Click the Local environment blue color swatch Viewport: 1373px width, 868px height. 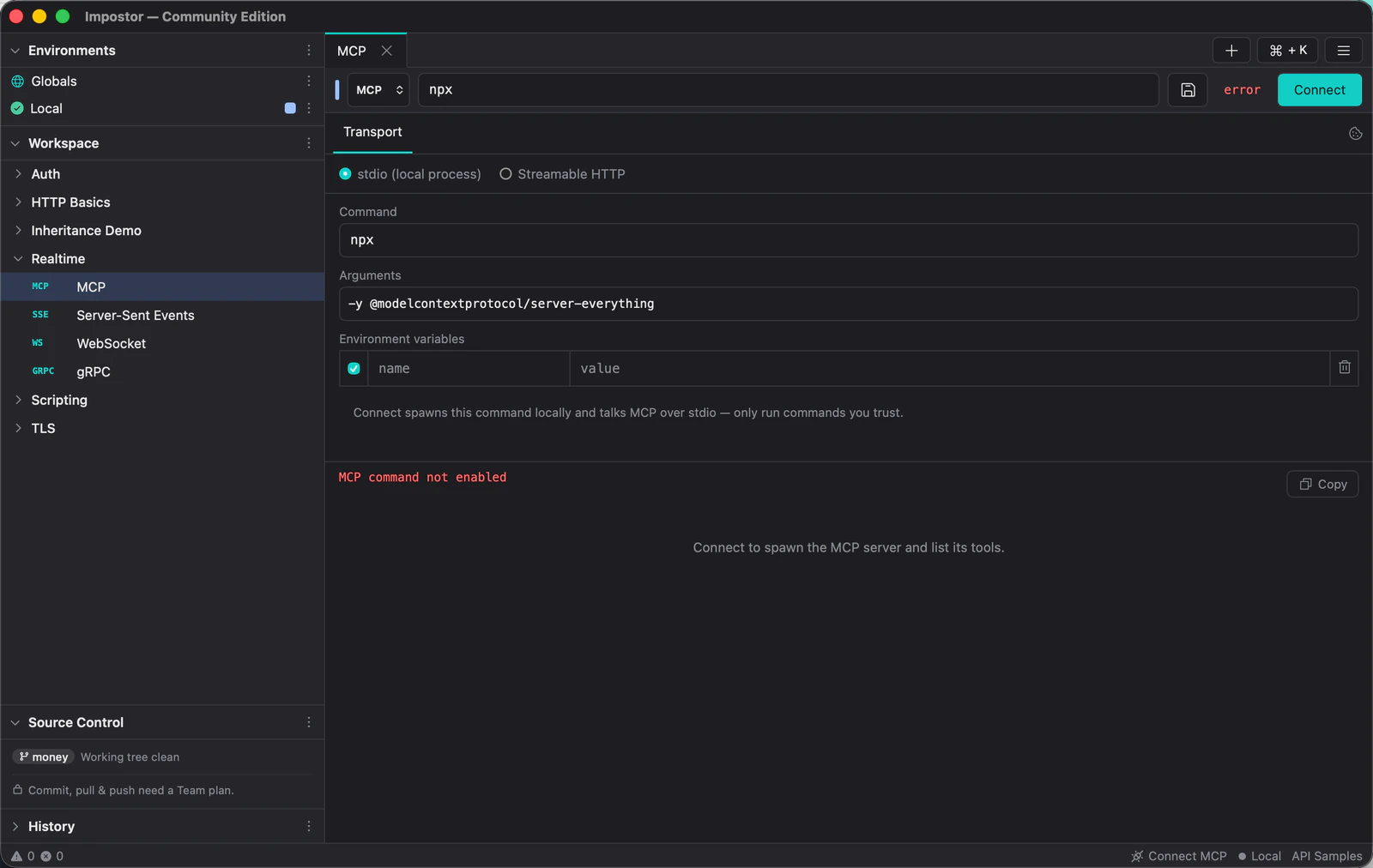click(x=290, y=108)
